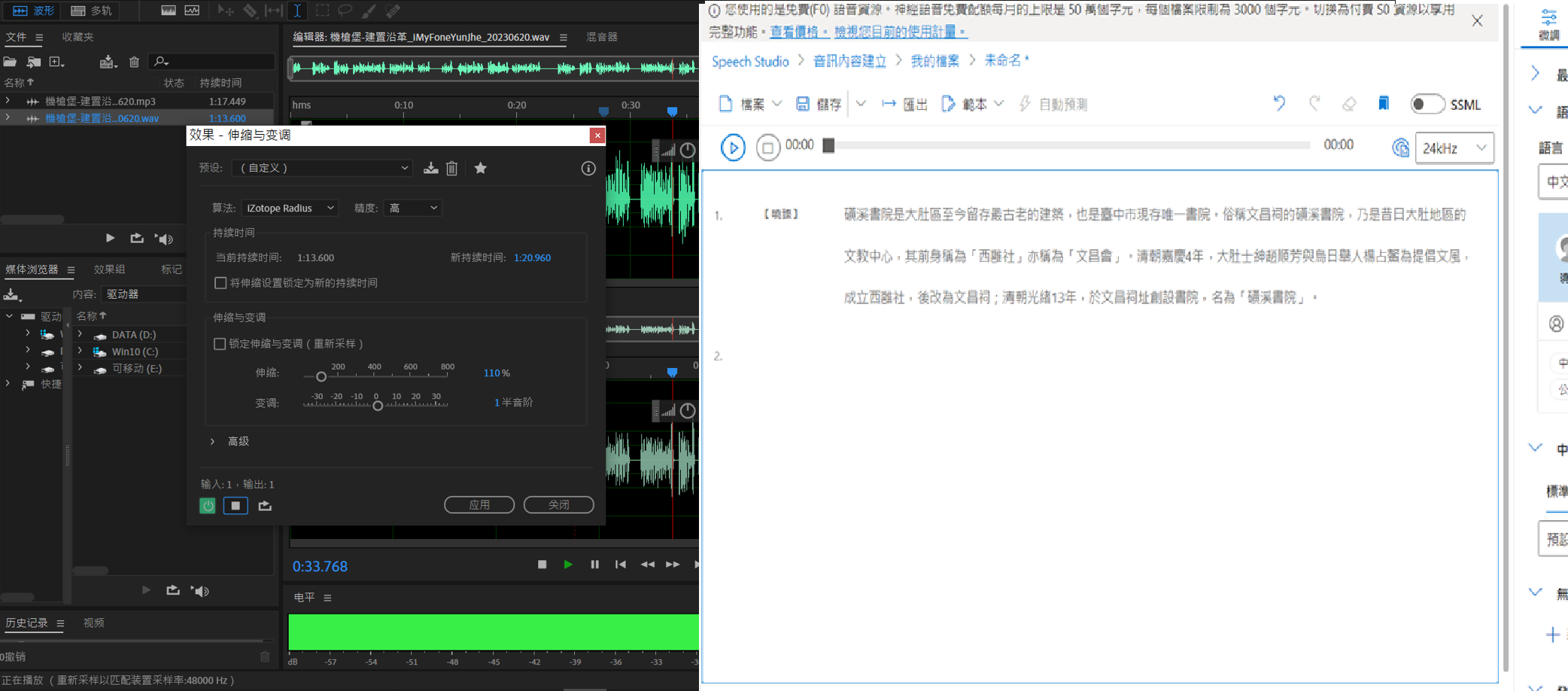Viewport: 1568px width, 691px height.
Task: Expand the advanced settings section
Action: point(213,441)
